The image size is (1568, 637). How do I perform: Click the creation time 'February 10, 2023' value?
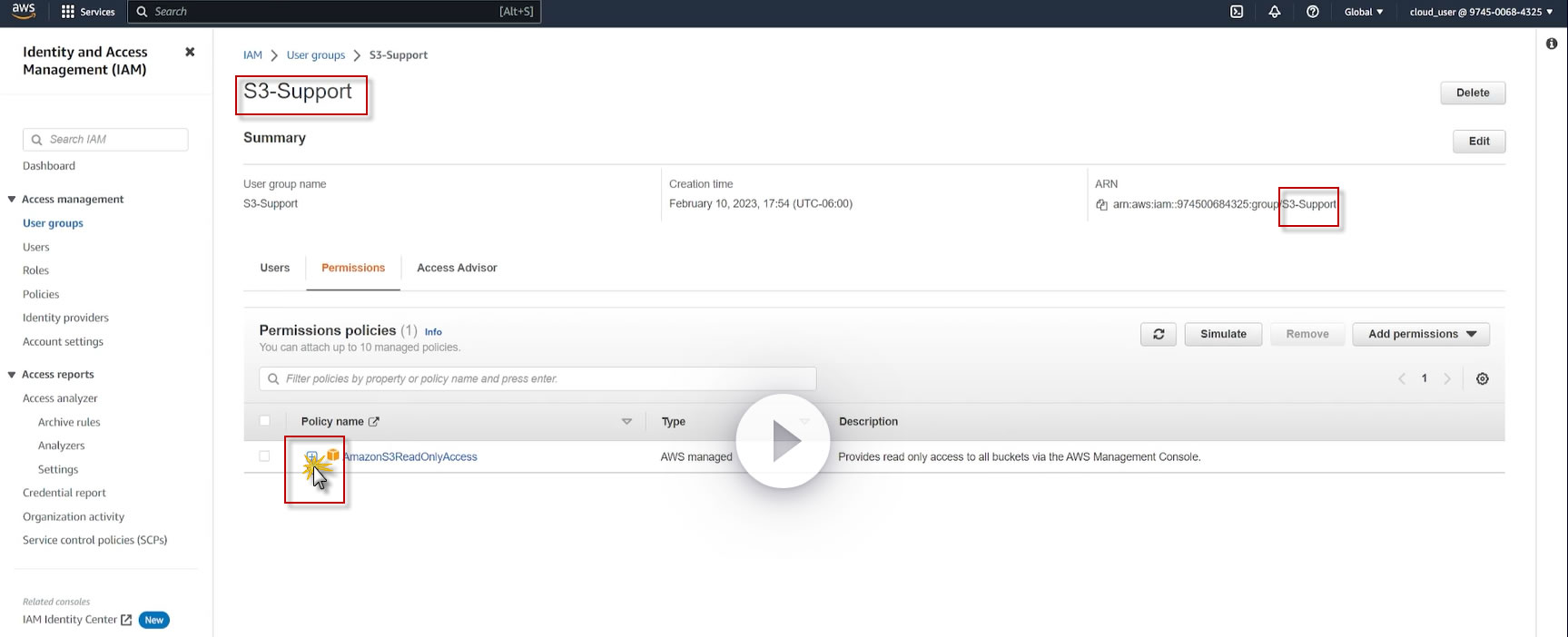[x=761, y=203]
